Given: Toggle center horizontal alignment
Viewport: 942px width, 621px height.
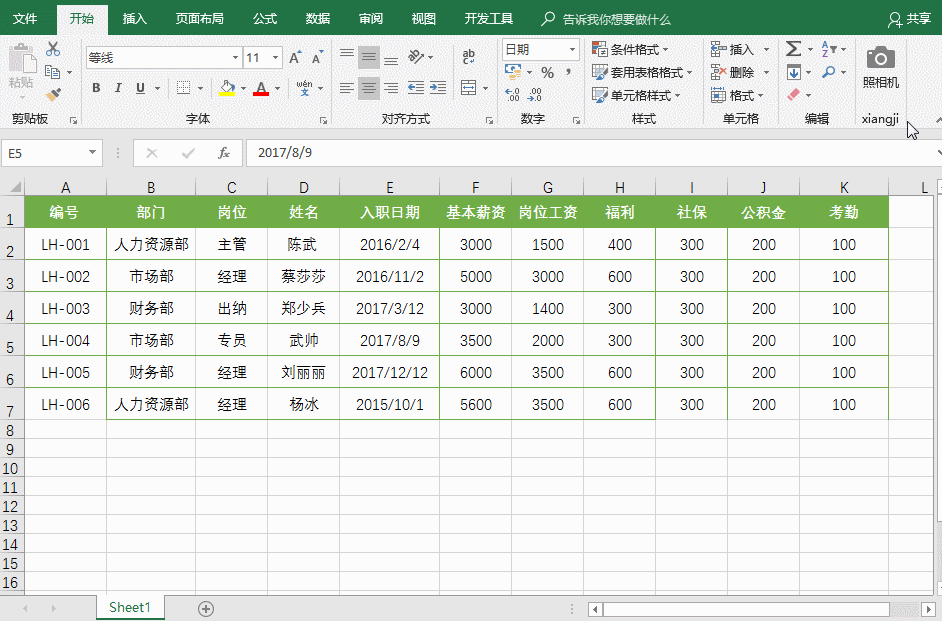Looking at the screenshot, I should (x=369, y=88).
